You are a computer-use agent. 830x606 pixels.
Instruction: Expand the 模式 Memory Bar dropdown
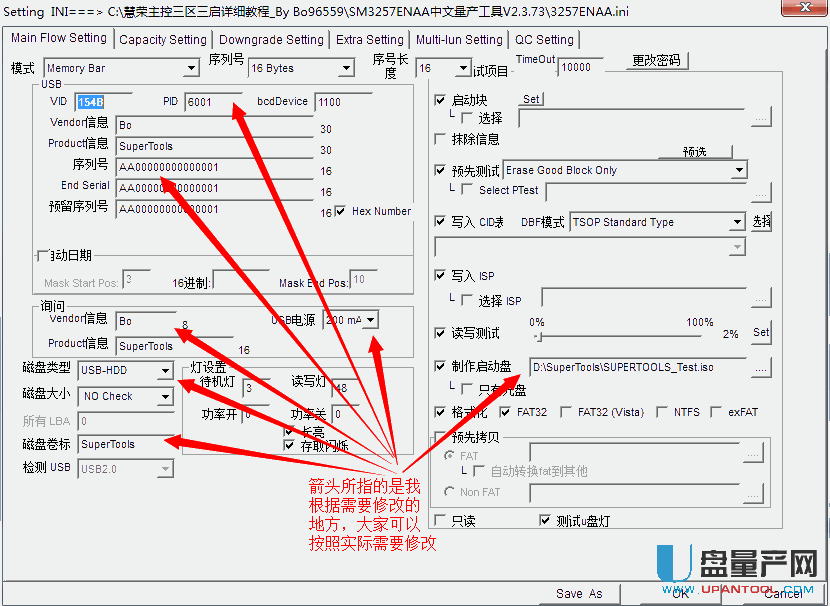click(191, 69)
